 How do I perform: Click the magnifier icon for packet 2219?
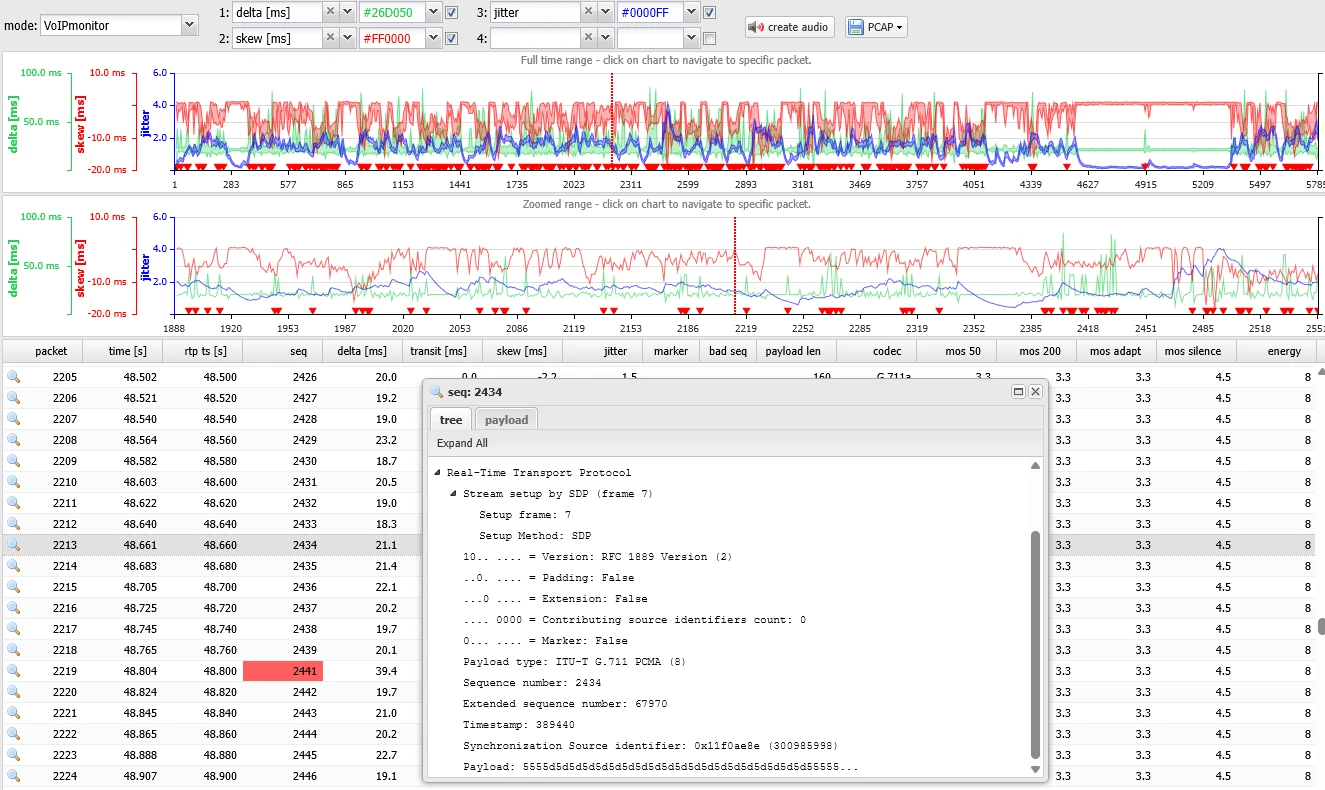point(13,671)
